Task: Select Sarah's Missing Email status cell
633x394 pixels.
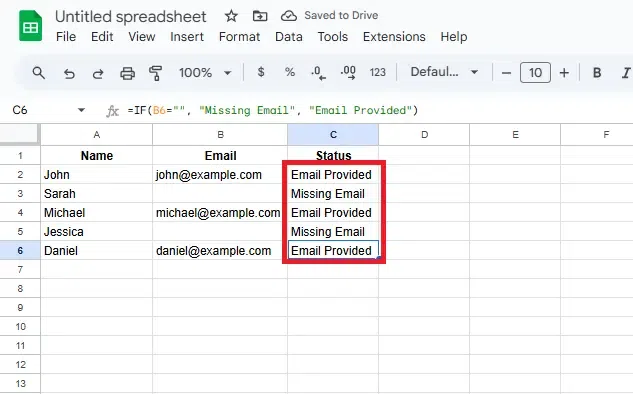Action: 333,193
